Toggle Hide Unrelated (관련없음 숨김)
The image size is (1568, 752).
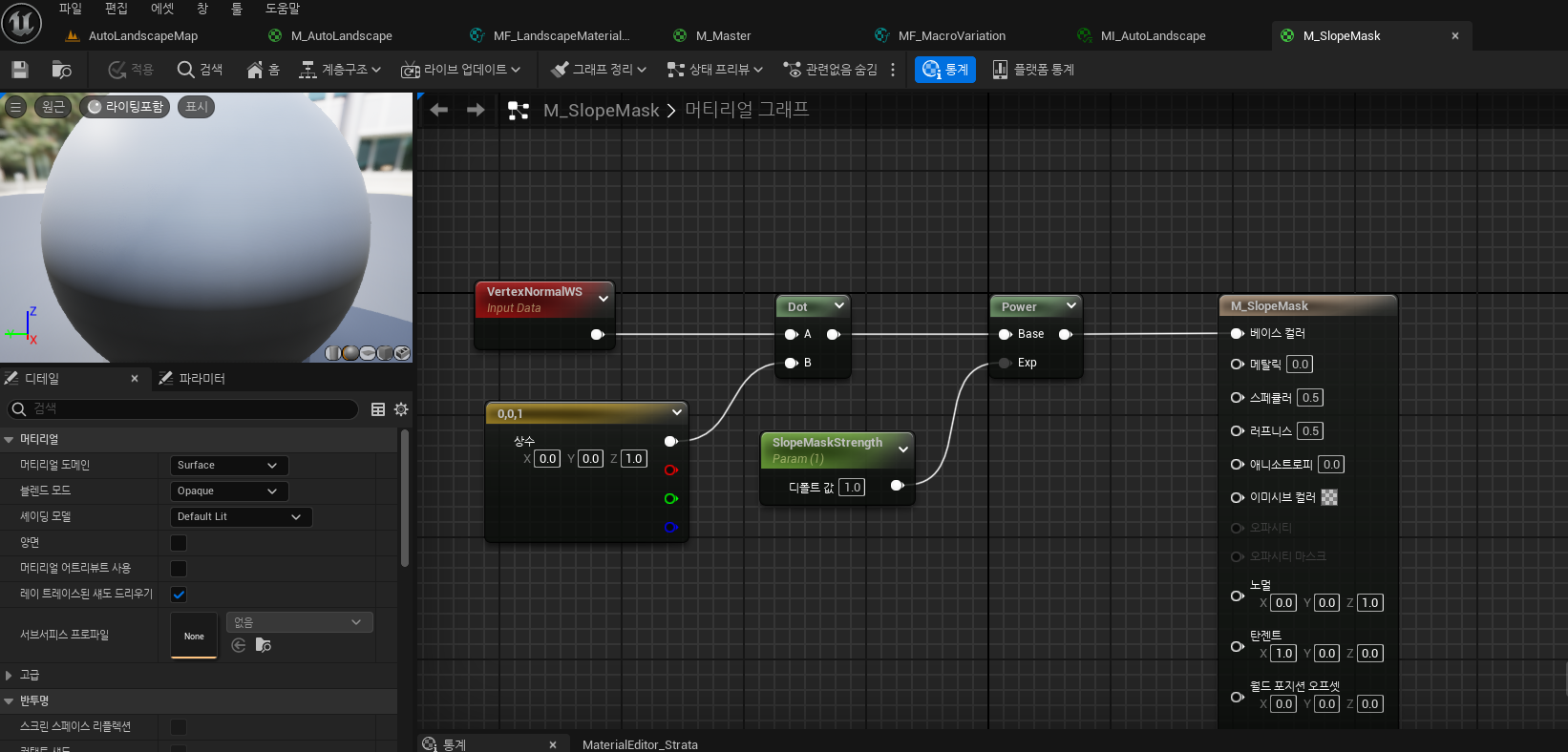[x=830, y=70]
